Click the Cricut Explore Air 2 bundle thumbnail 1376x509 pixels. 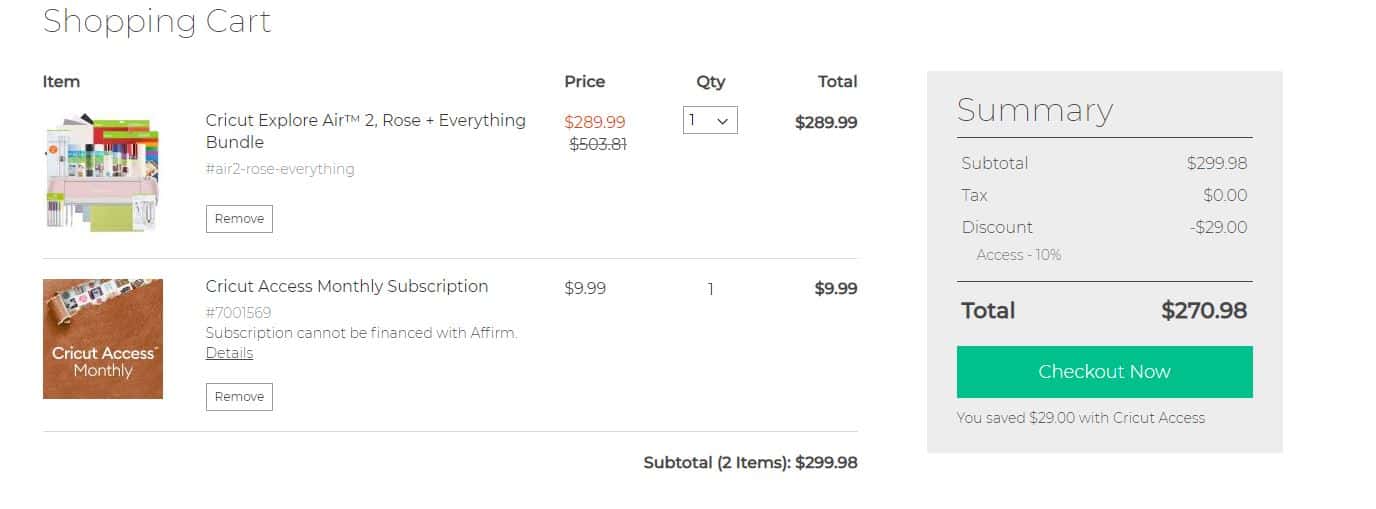(102, 172)
